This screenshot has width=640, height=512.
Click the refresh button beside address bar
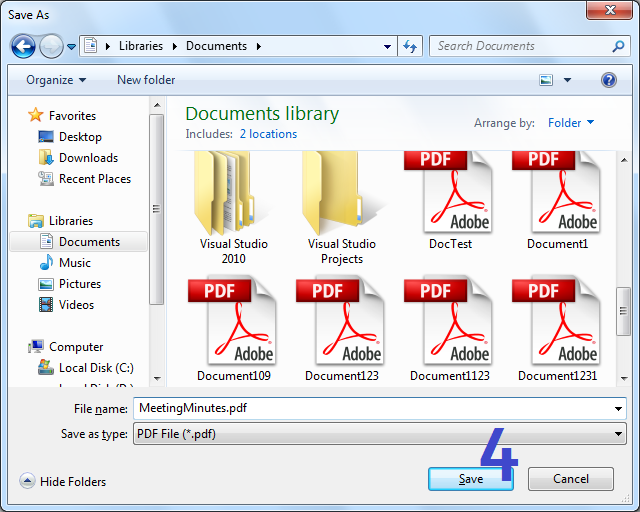tap(410, 46)
